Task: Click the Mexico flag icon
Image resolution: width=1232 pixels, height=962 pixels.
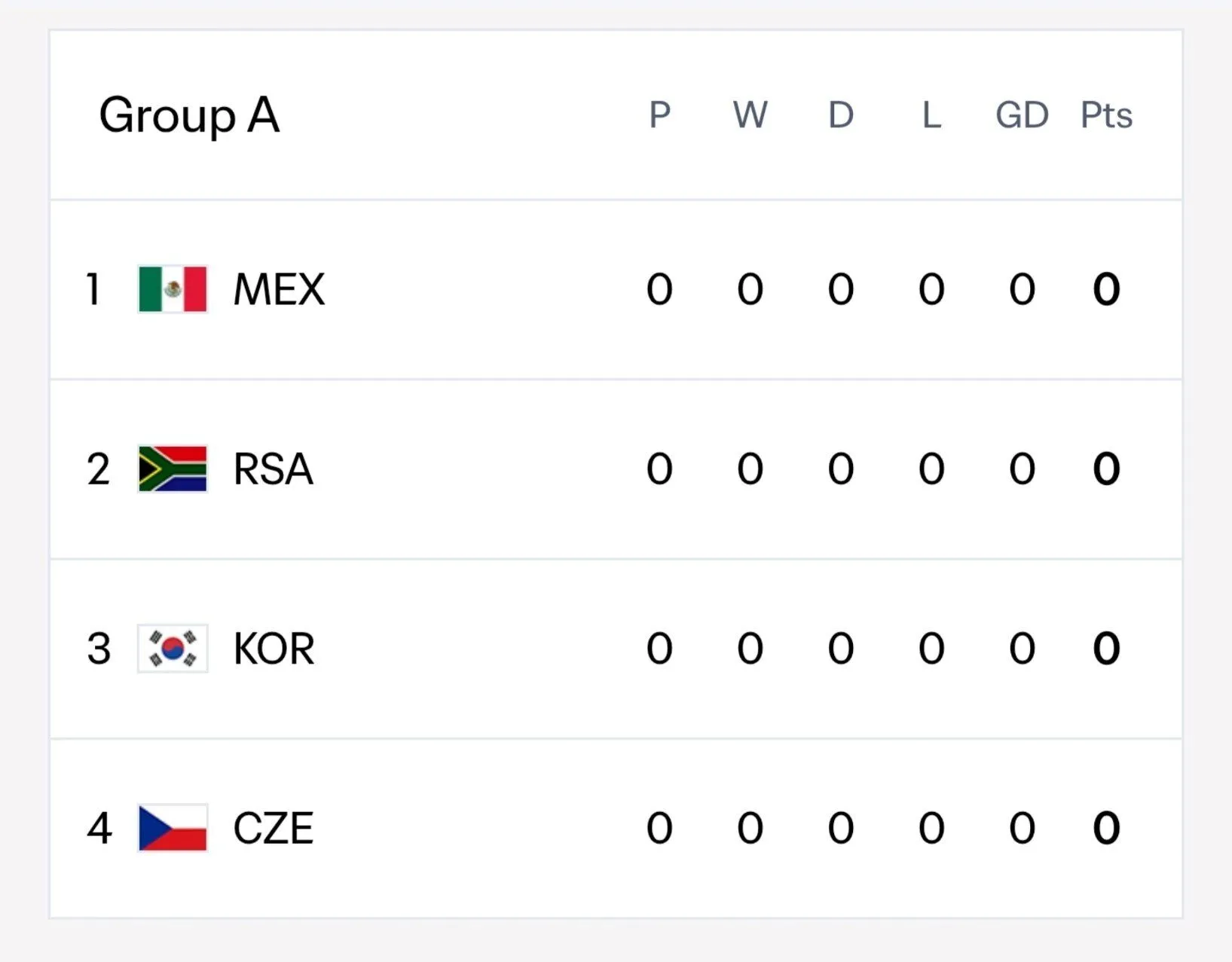Action: coord(173,289)
